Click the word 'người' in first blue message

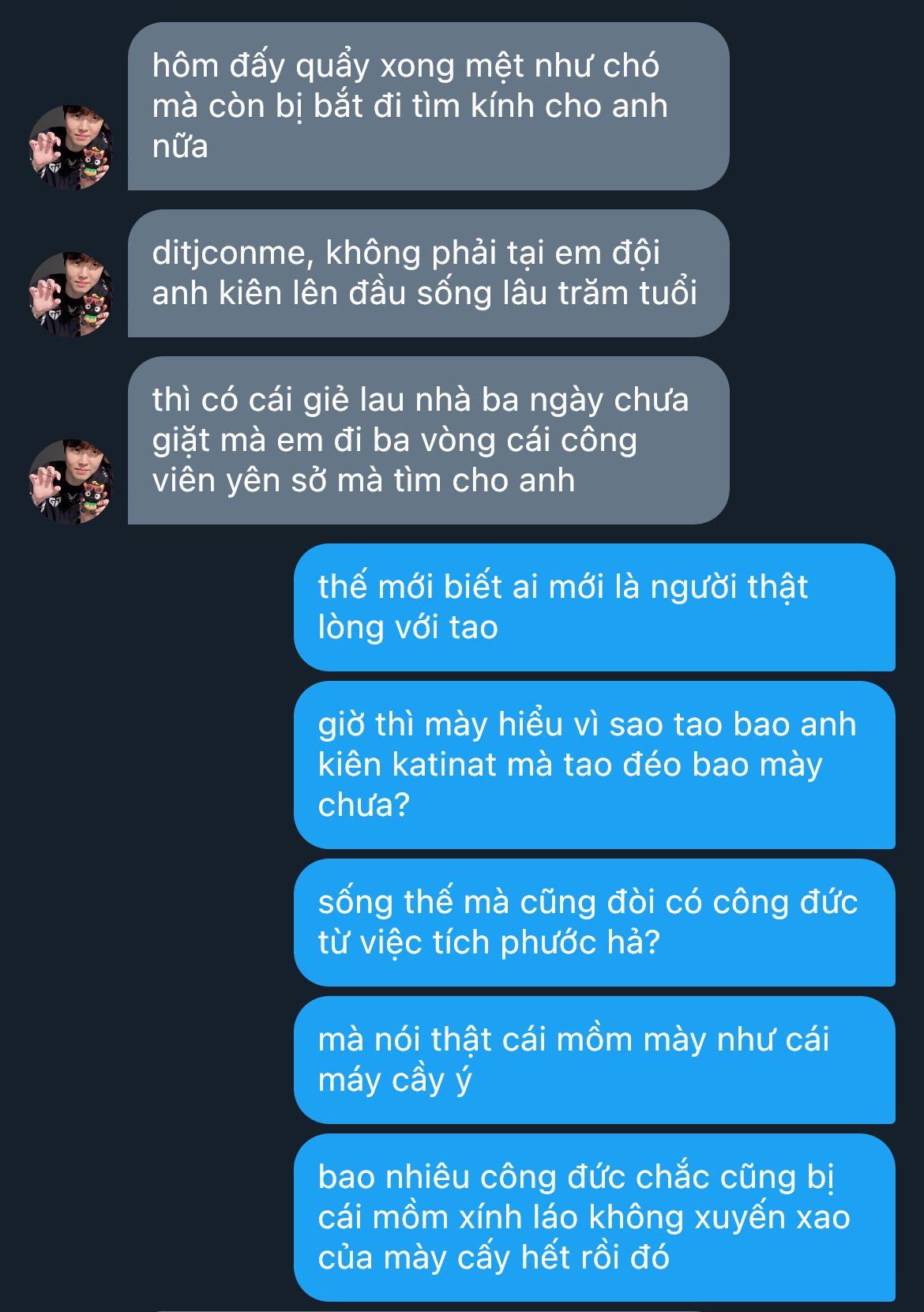tap(693, 587)
